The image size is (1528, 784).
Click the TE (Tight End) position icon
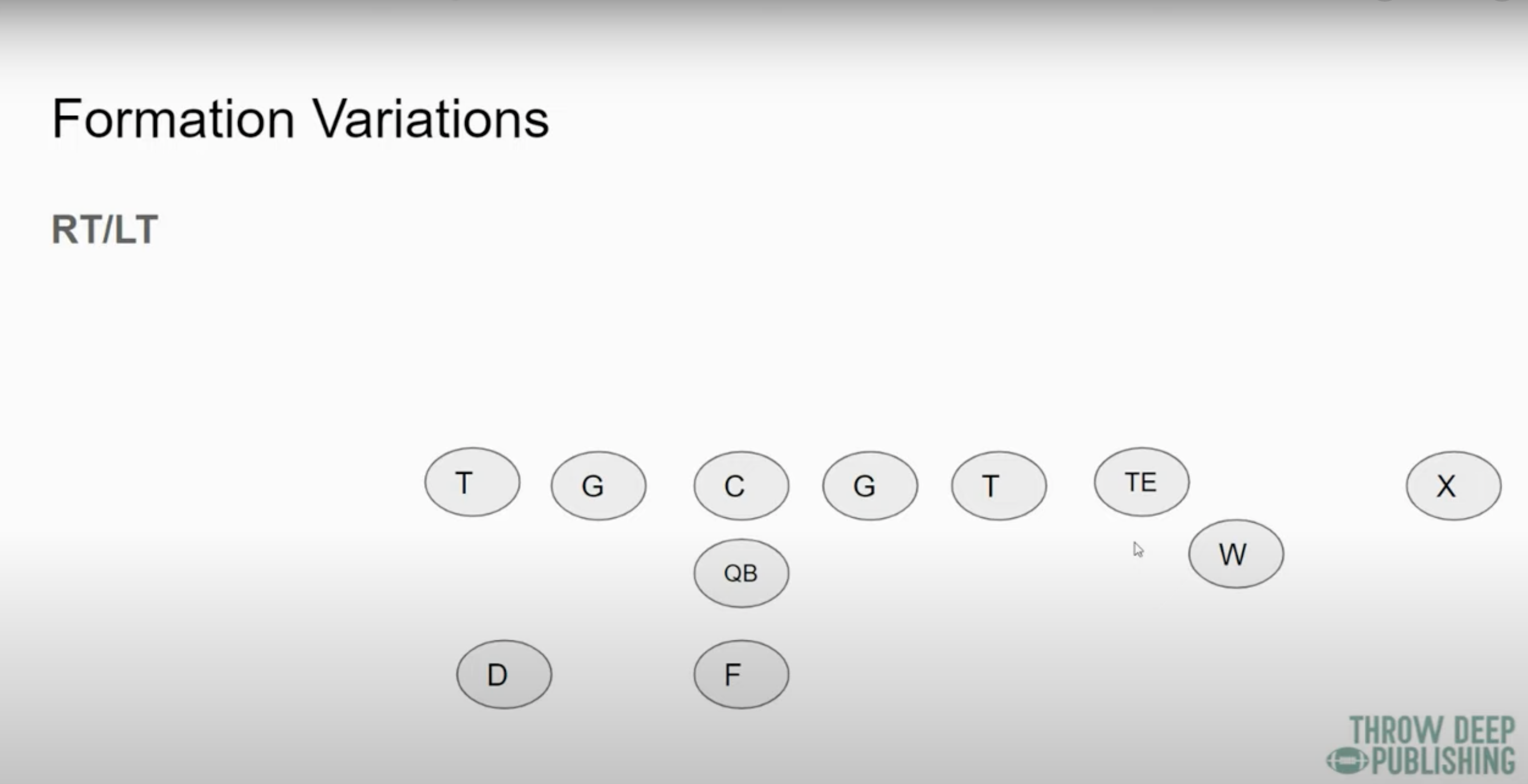pos(1139,484)
